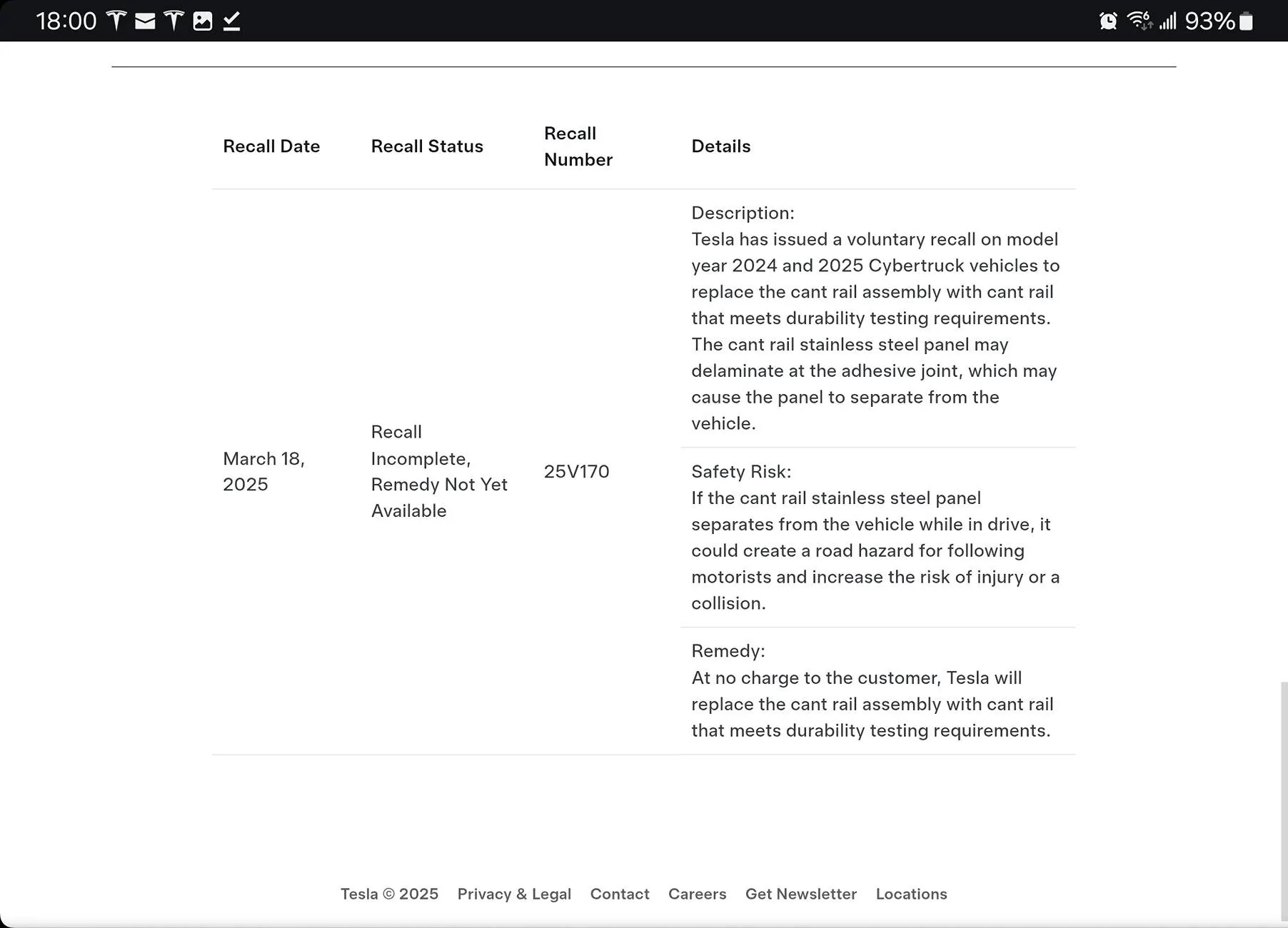Tap the image notification icon in the status bar
The height and width of the screenshot is (928, 1288).
coord(203,21)
